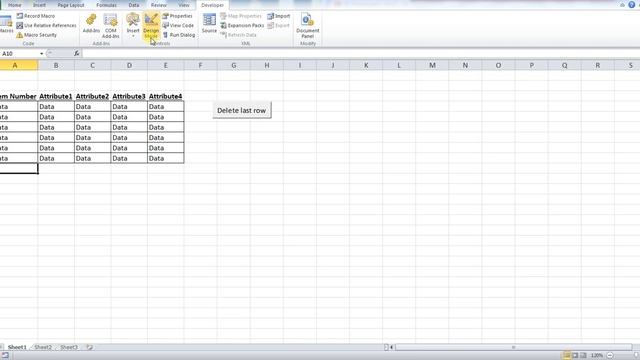
Task: Select column S header
Action: (x=630, y=65)
